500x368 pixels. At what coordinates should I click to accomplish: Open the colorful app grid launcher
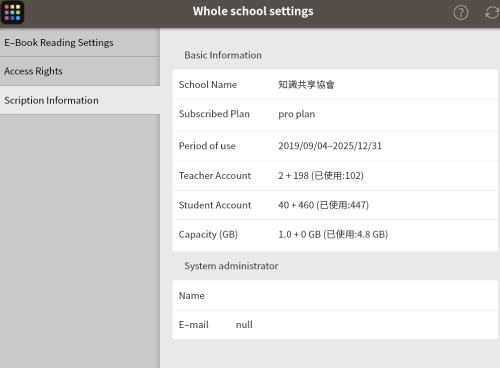click(12, 12)
